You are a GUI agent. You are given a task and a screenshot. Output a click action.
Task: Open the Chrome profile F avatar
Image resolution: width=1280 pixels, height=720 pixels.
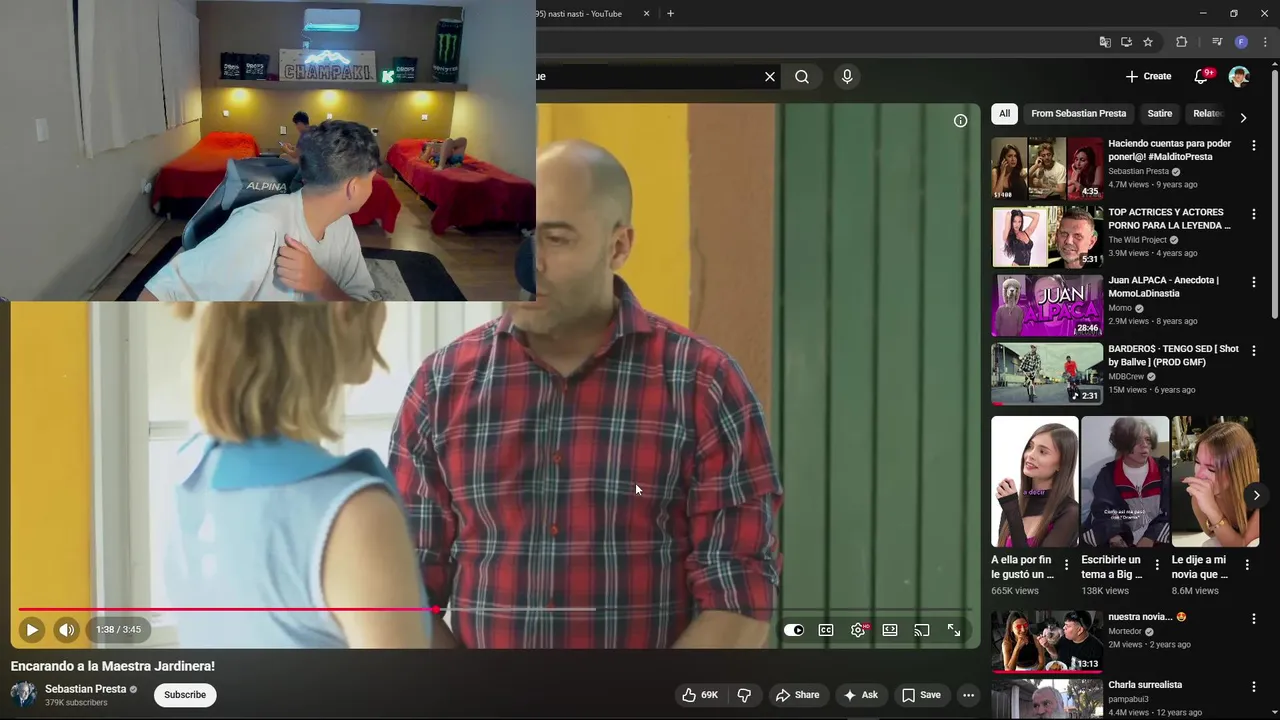pyautogui.click(x=1241, y=42)
